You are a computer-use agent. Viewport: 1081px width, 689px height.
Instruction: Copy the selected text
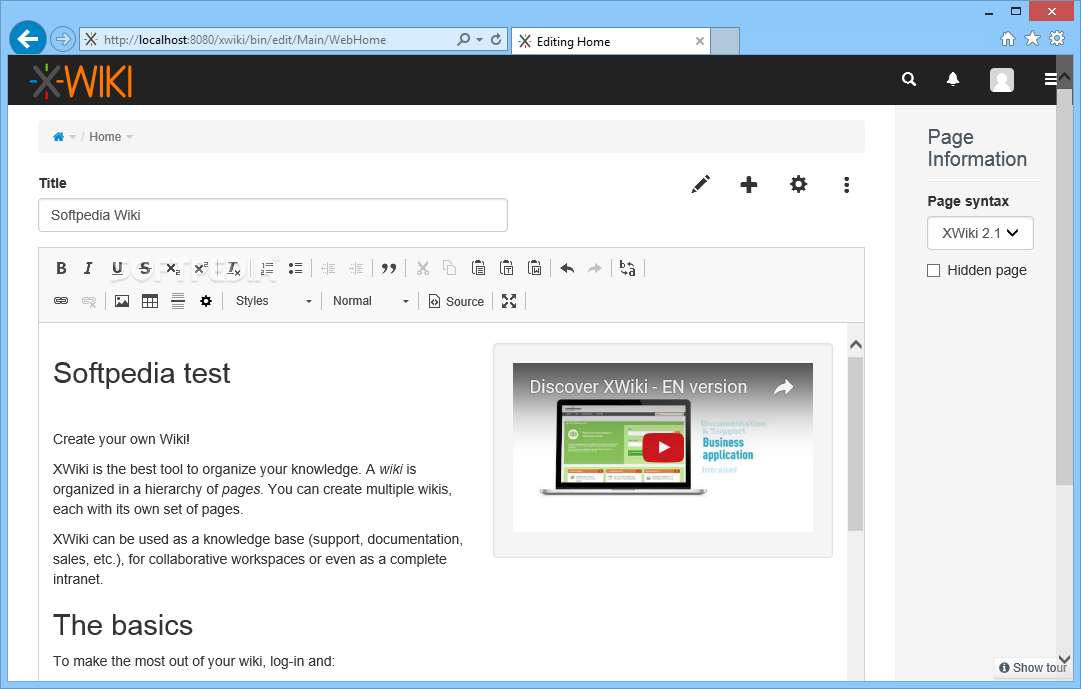[449, 268]
